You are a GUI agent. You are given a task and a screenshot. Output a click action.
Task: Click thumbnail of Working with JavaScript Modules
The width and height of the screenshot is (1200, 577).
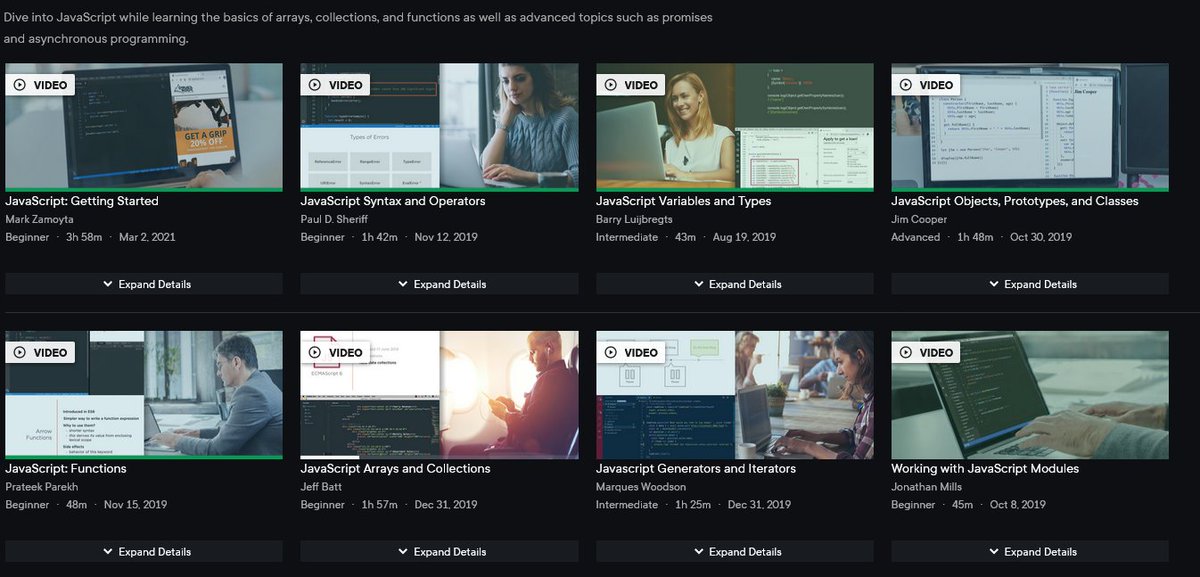click(x=1030, y=394)
